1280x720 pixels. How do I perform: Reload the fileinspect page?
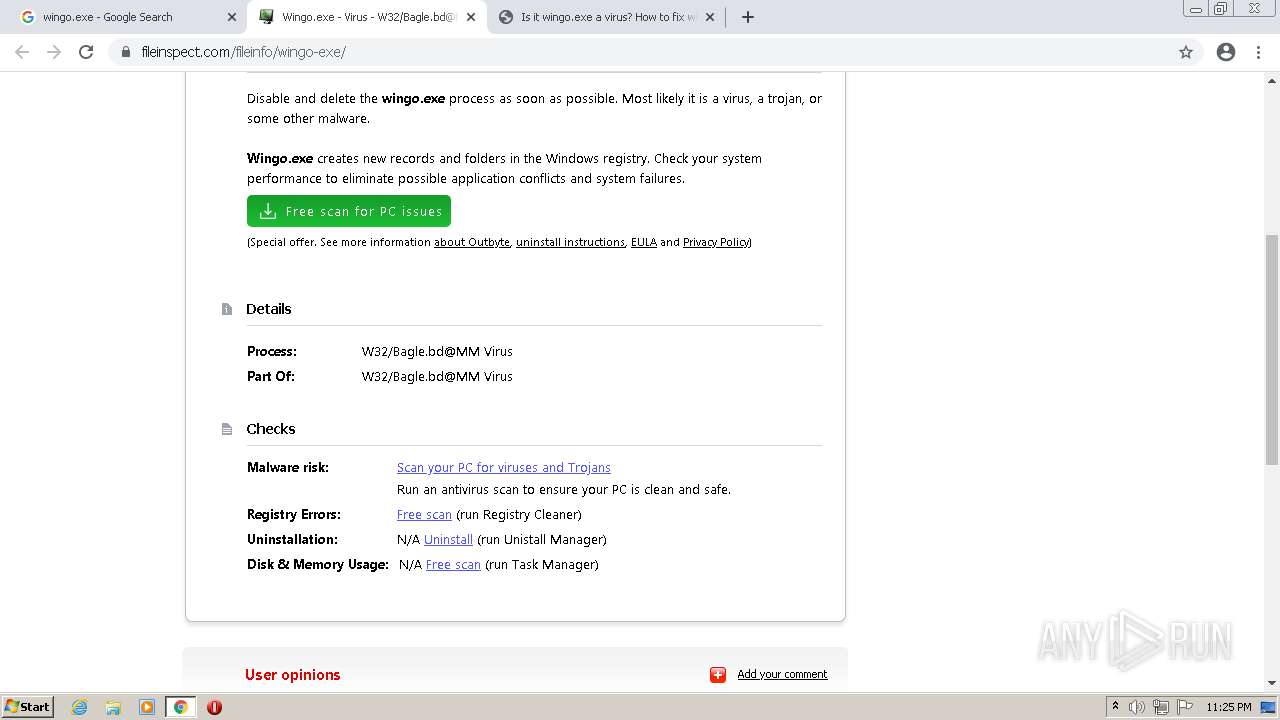(86, 52)
